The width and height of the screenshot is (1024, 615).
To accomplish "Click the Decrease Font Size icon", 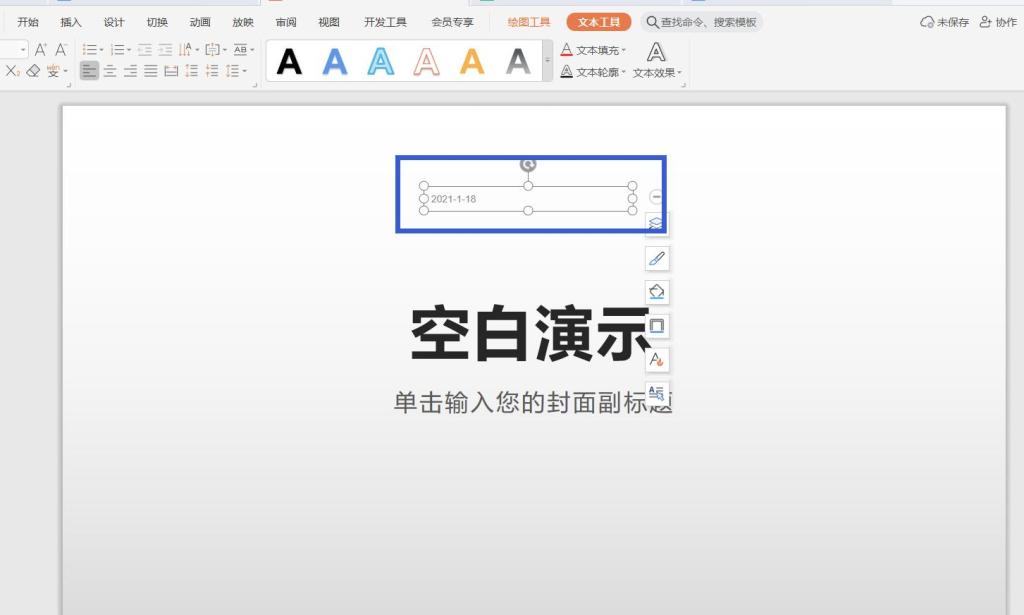I will 60,48.
